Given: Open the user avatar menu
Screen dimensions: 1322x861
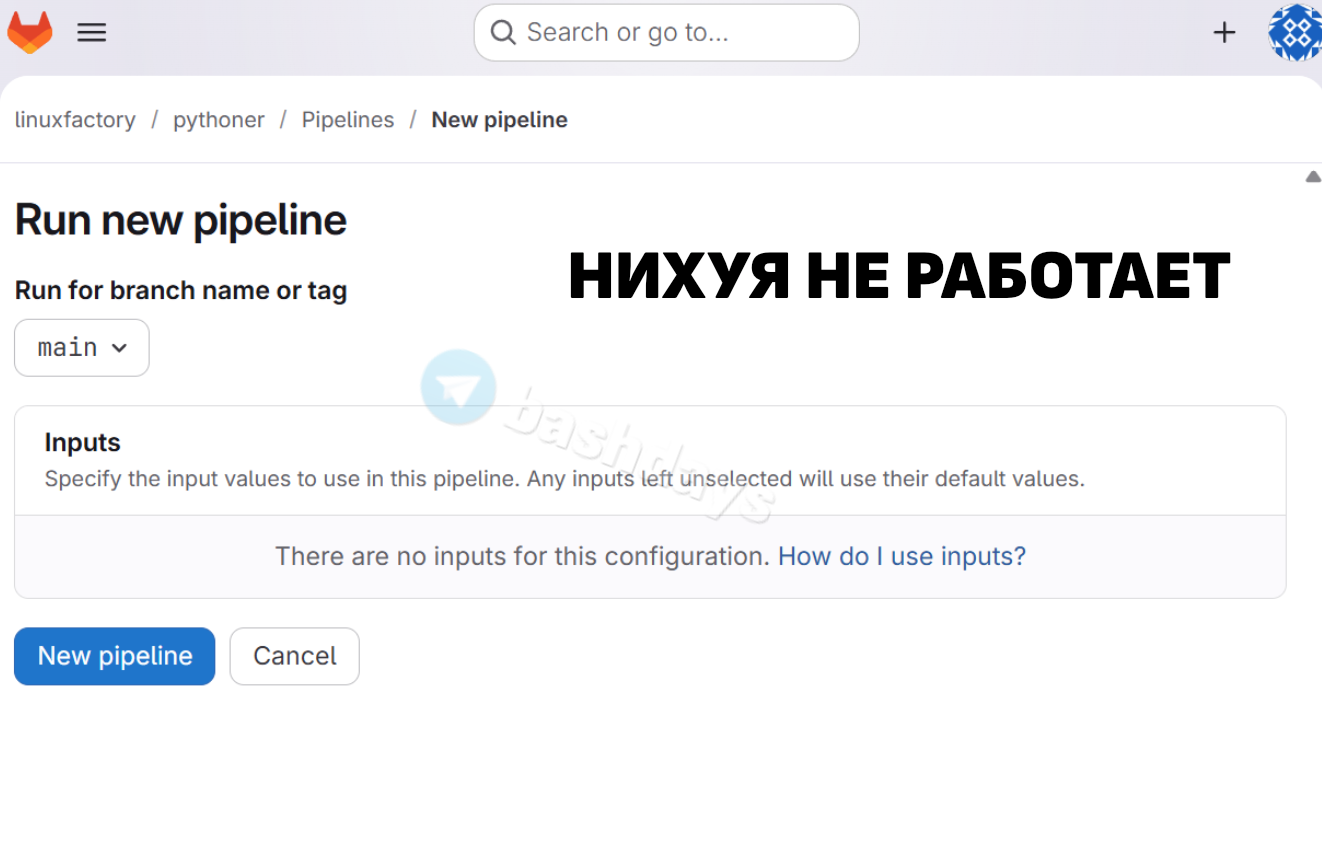Looking at the screenshot, I should point(1294,32).
